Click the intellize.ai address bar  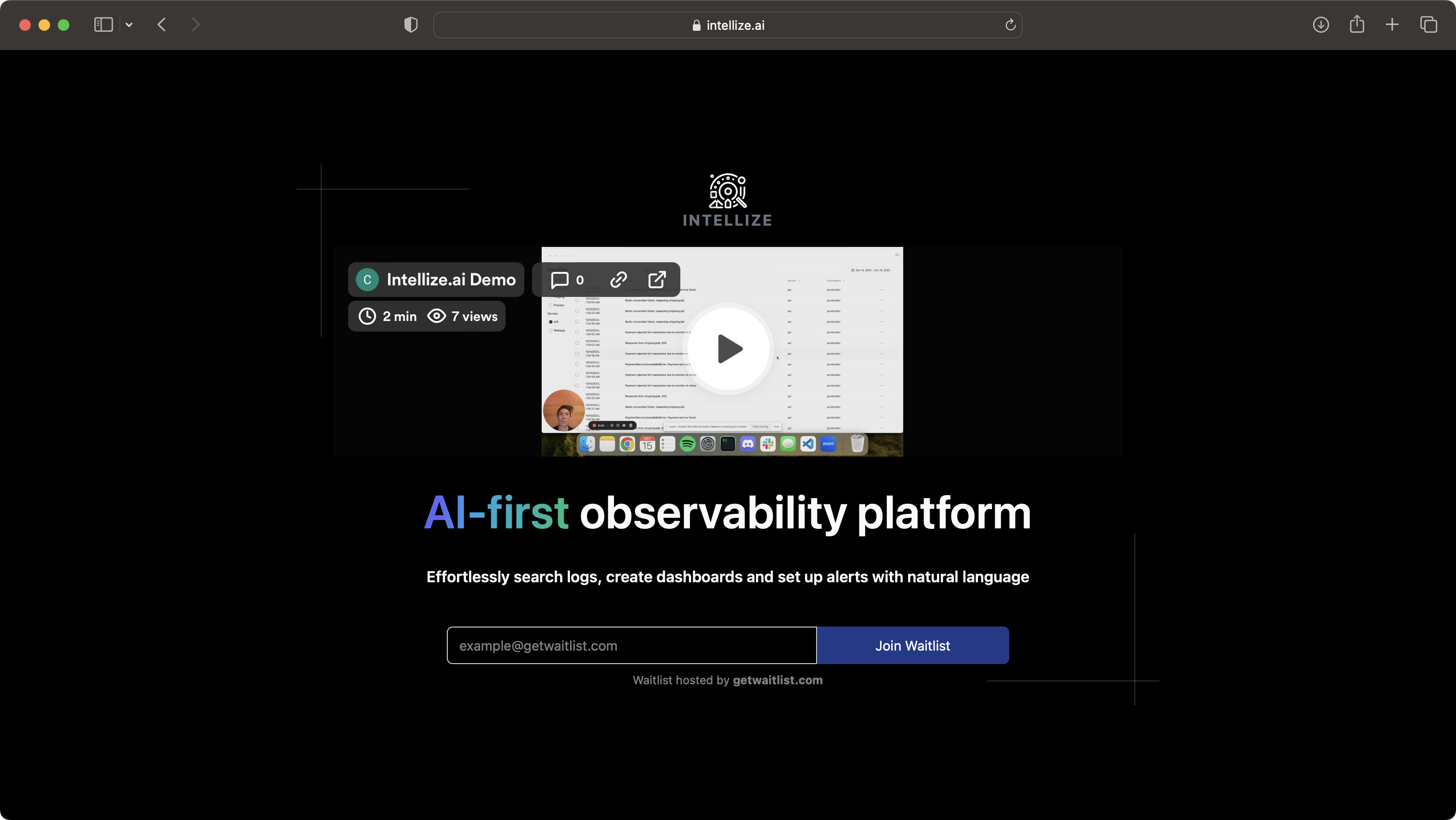pos(728,25)
